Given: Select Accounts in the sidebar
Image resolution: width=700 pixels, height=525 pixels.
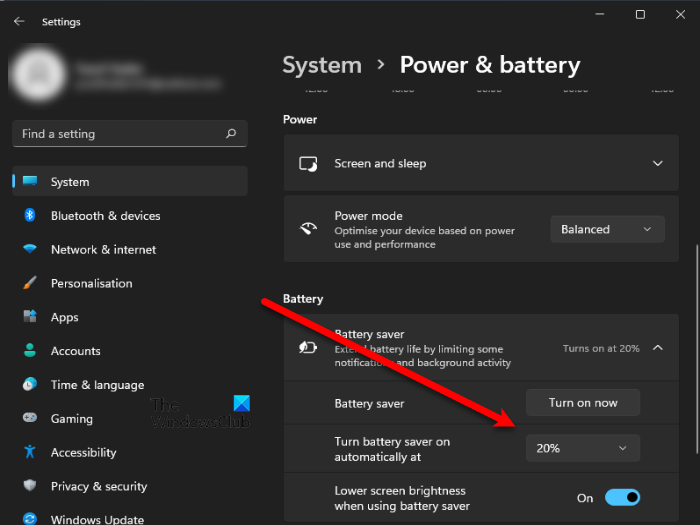Looking at the screenshot, I should tap(76, 351).
